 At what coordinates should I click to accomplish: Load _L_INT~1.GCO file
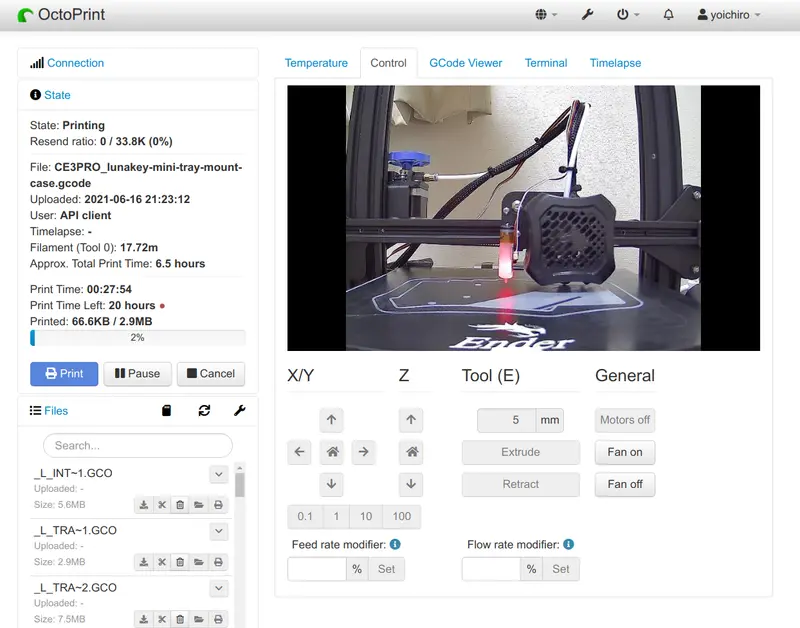[198, 505]
